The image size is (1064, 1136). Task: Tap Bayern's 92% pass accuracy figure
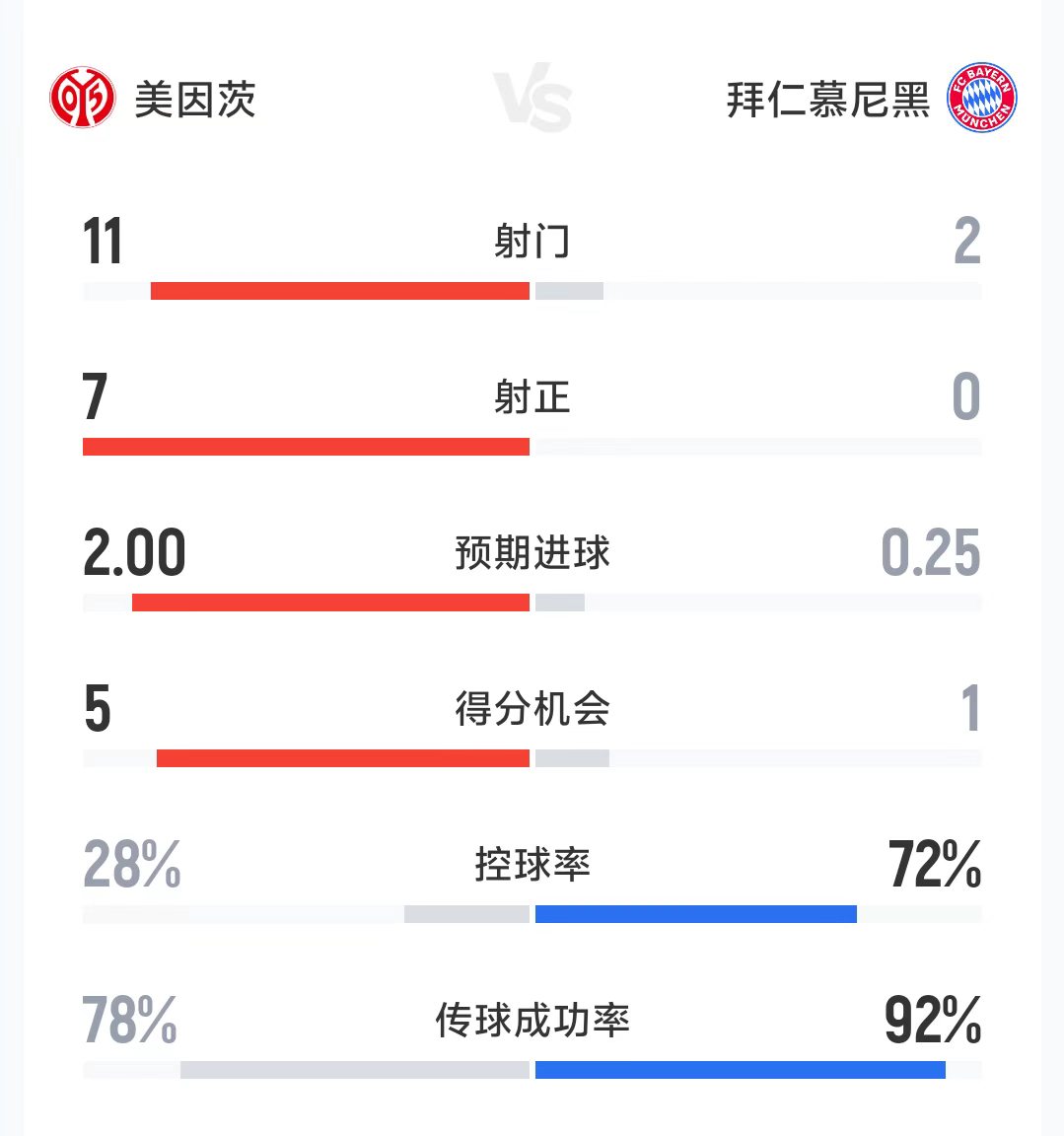(x=932, y=1021)
